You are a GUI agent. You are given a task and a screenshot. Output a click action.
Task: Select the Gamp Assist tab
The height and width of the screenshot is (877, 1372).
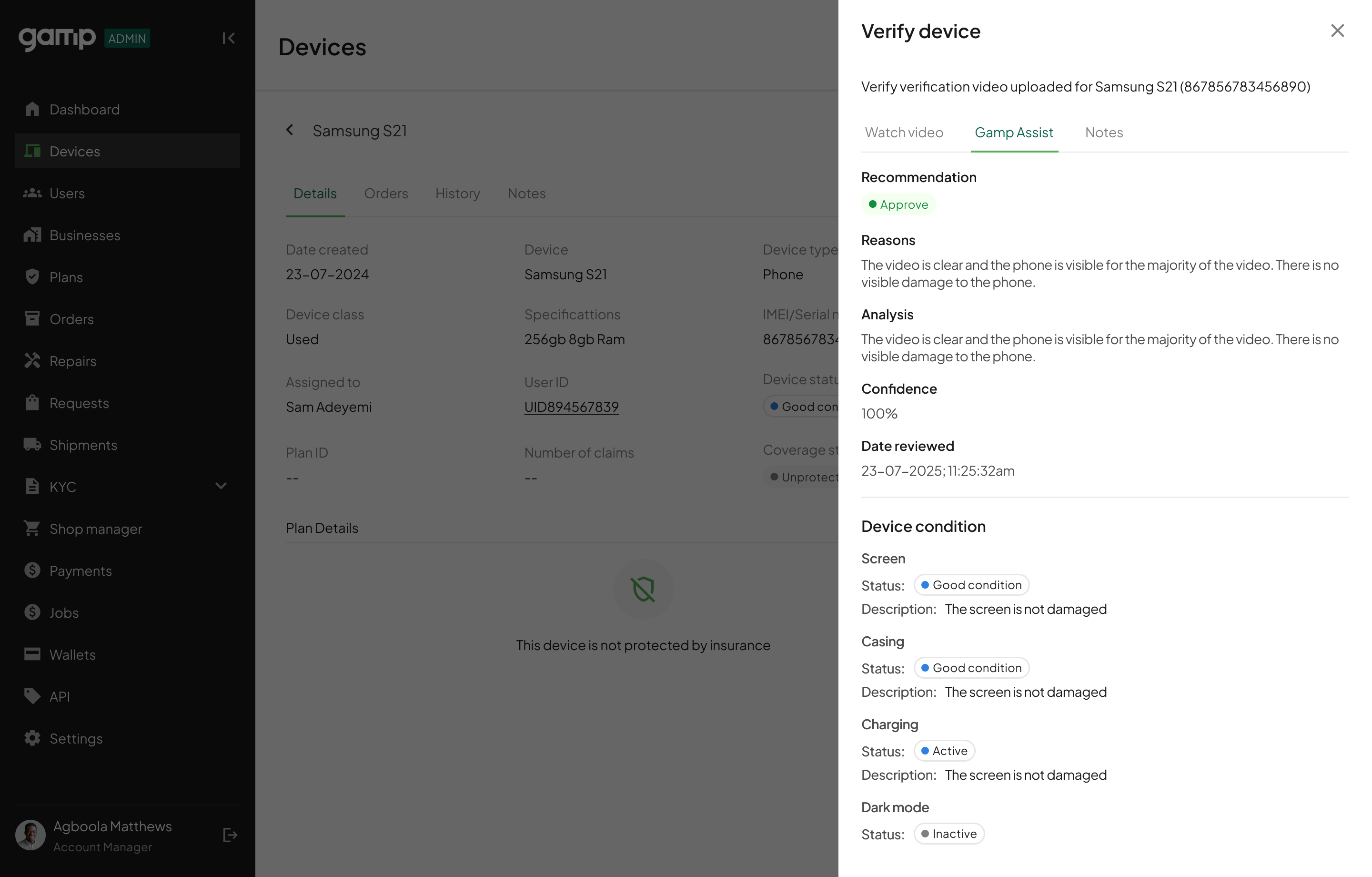tap(1013, 133)
